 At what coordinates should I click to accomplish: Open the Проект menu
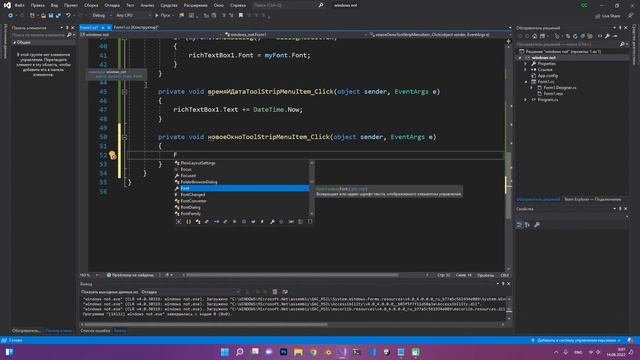[x=71, y=5]
